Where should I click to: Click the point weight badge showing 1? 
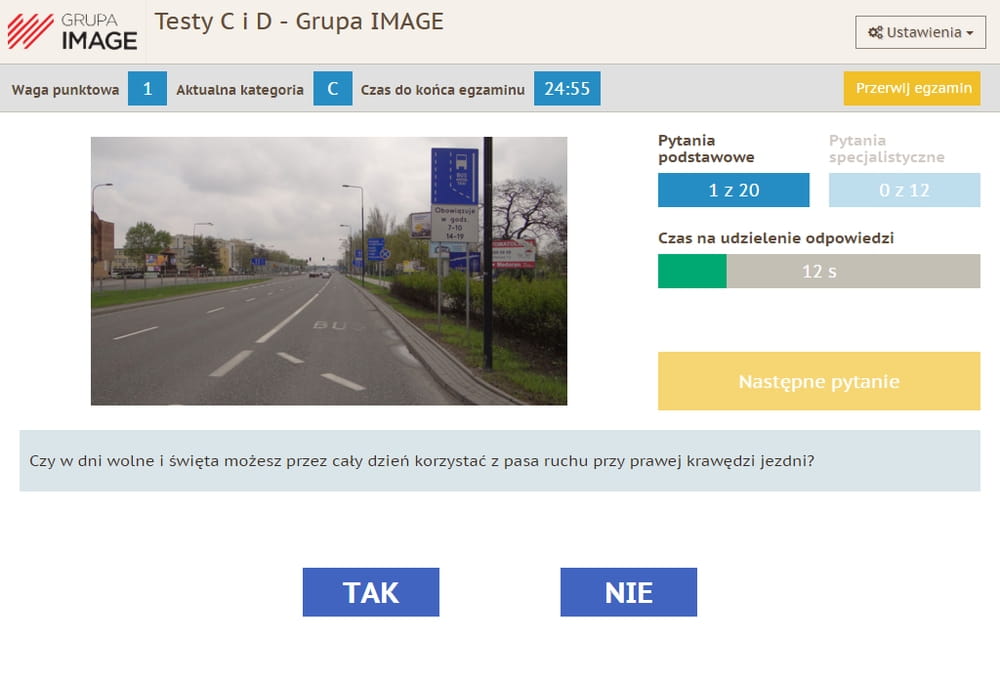(147, 89)
